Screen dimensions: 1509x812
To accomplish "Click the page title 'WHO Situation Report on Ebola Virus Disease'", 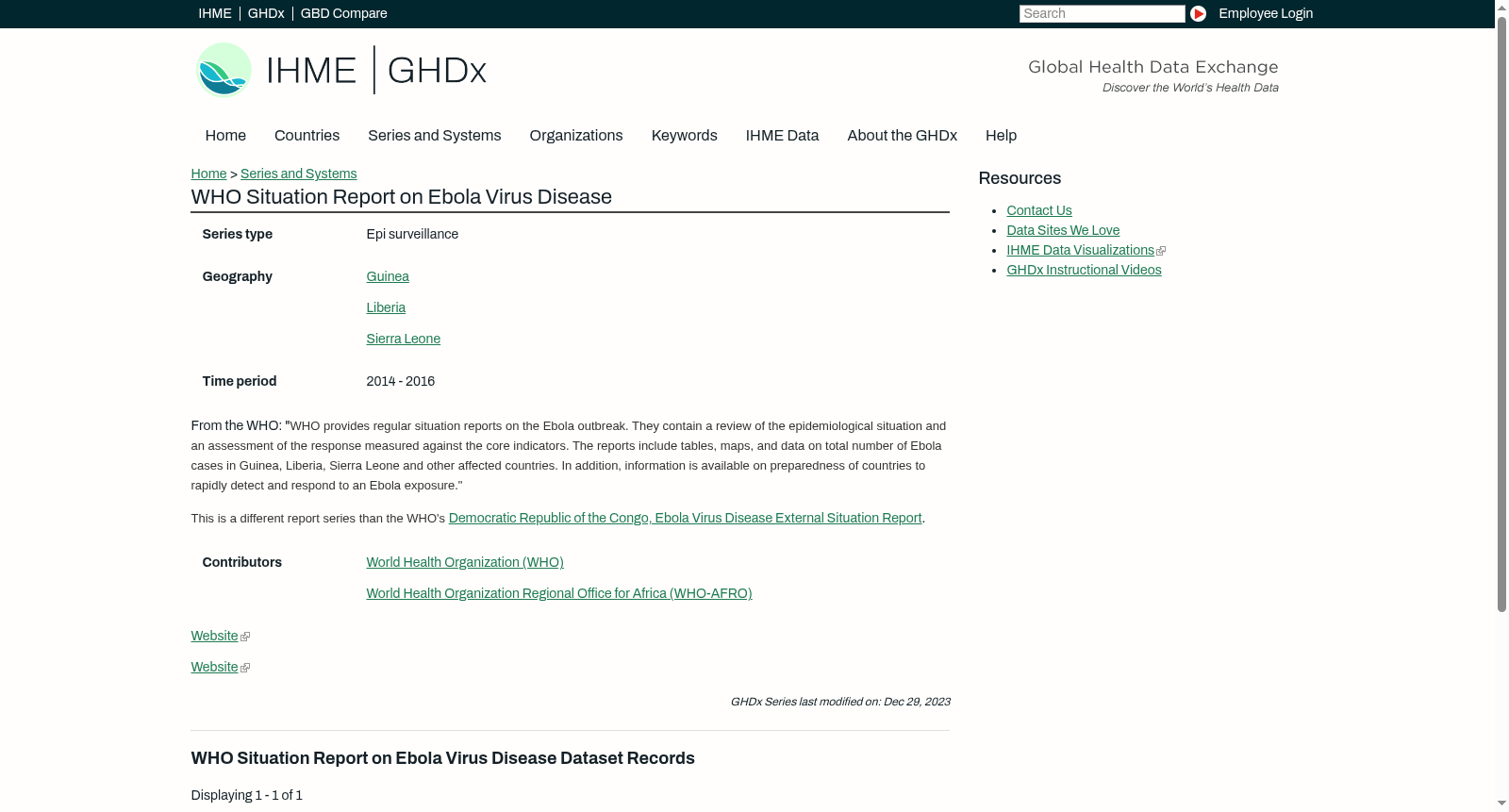I will tap(401, 197).
